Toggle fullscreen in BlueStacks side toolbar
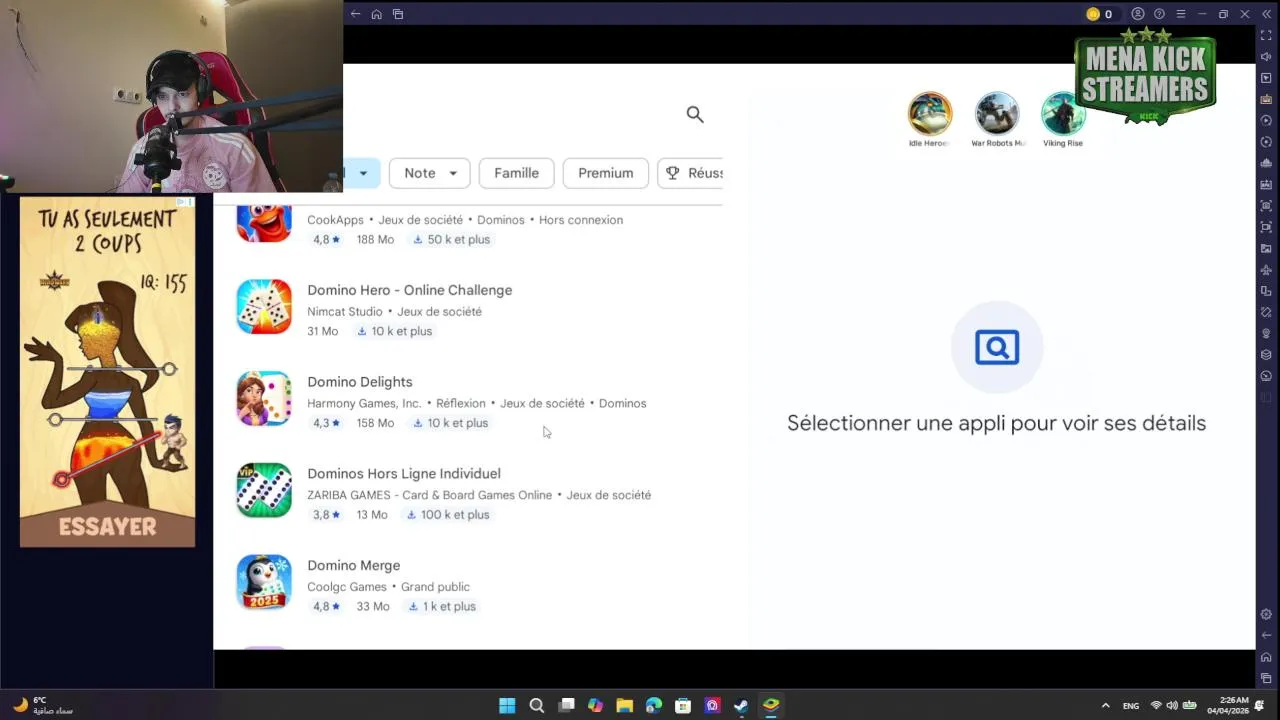The height and width of the screenshot is (720, 1280). click(x=1266, y=36)
